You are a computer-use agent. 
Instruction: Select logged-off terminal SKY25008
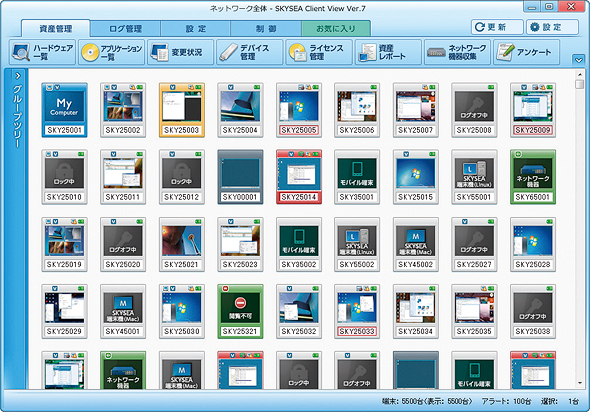coord(474,110)
